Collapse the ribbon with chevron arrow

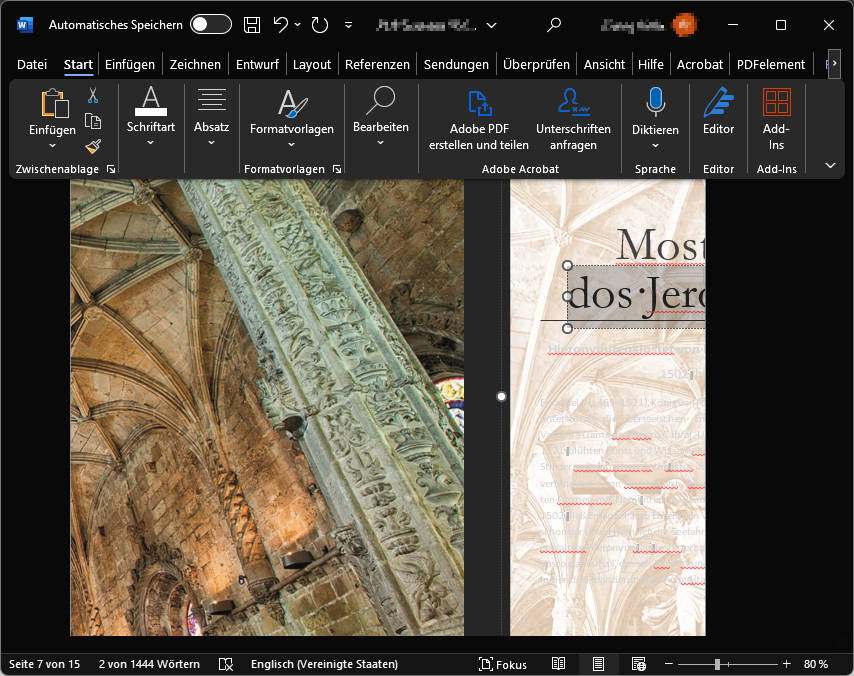[830, 166]
